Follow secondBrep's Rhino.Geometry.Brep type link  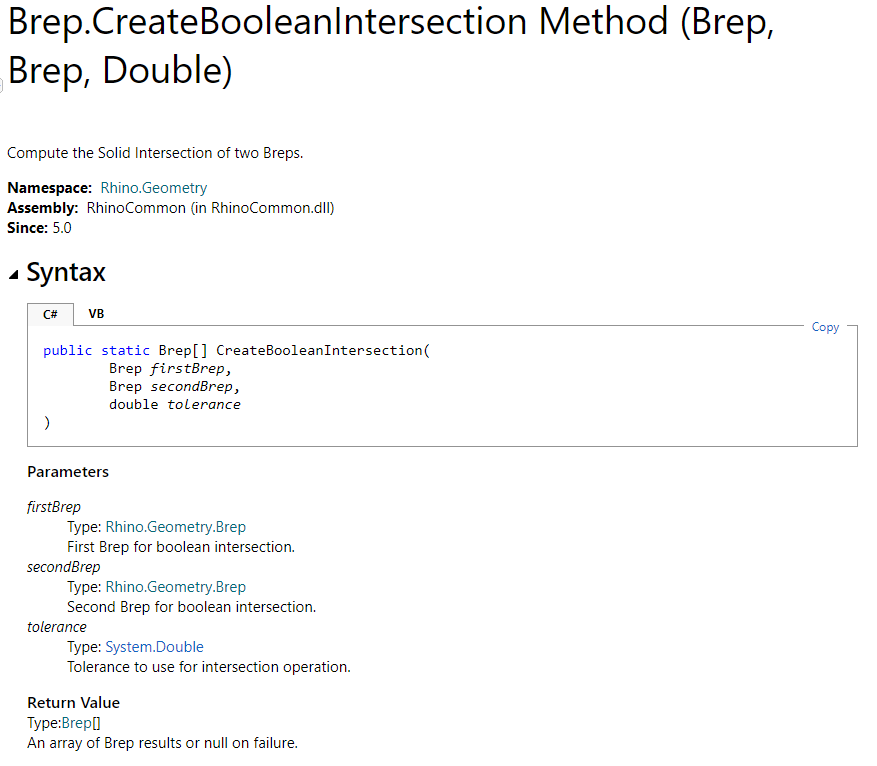tap(175, 587)
